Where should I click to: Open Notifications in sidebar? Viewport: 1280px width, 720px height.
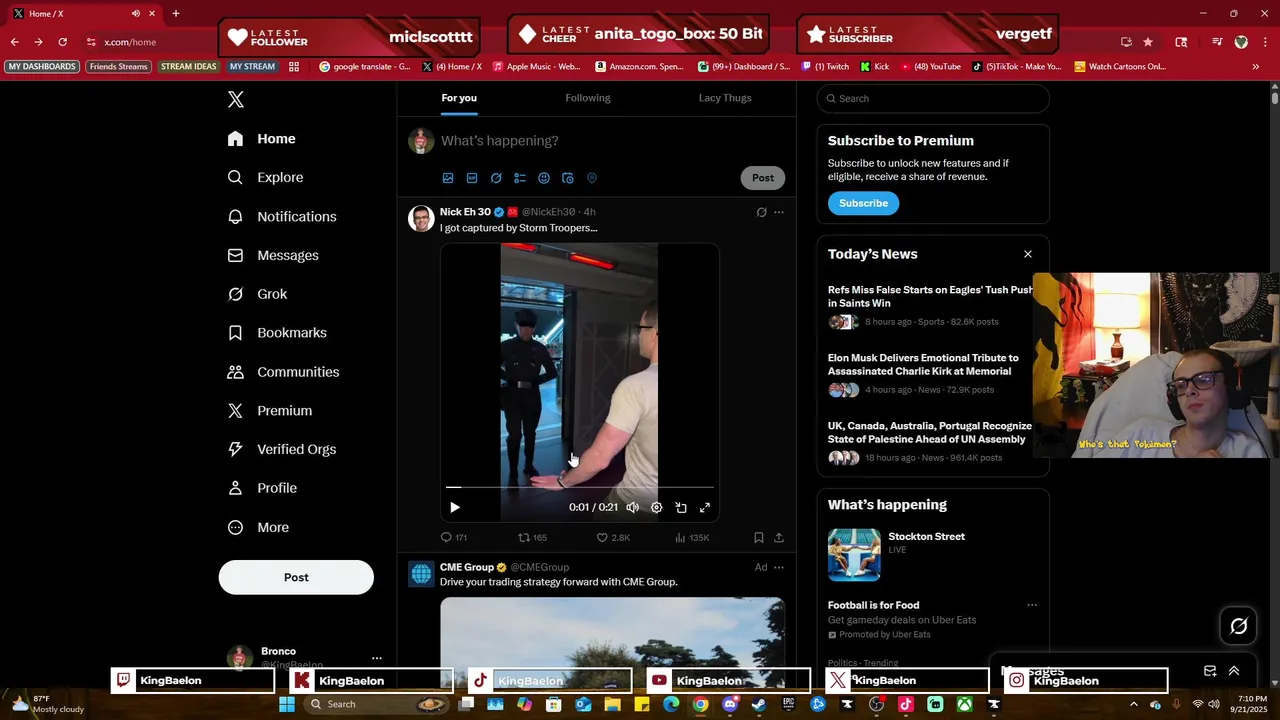pos(282,216)
